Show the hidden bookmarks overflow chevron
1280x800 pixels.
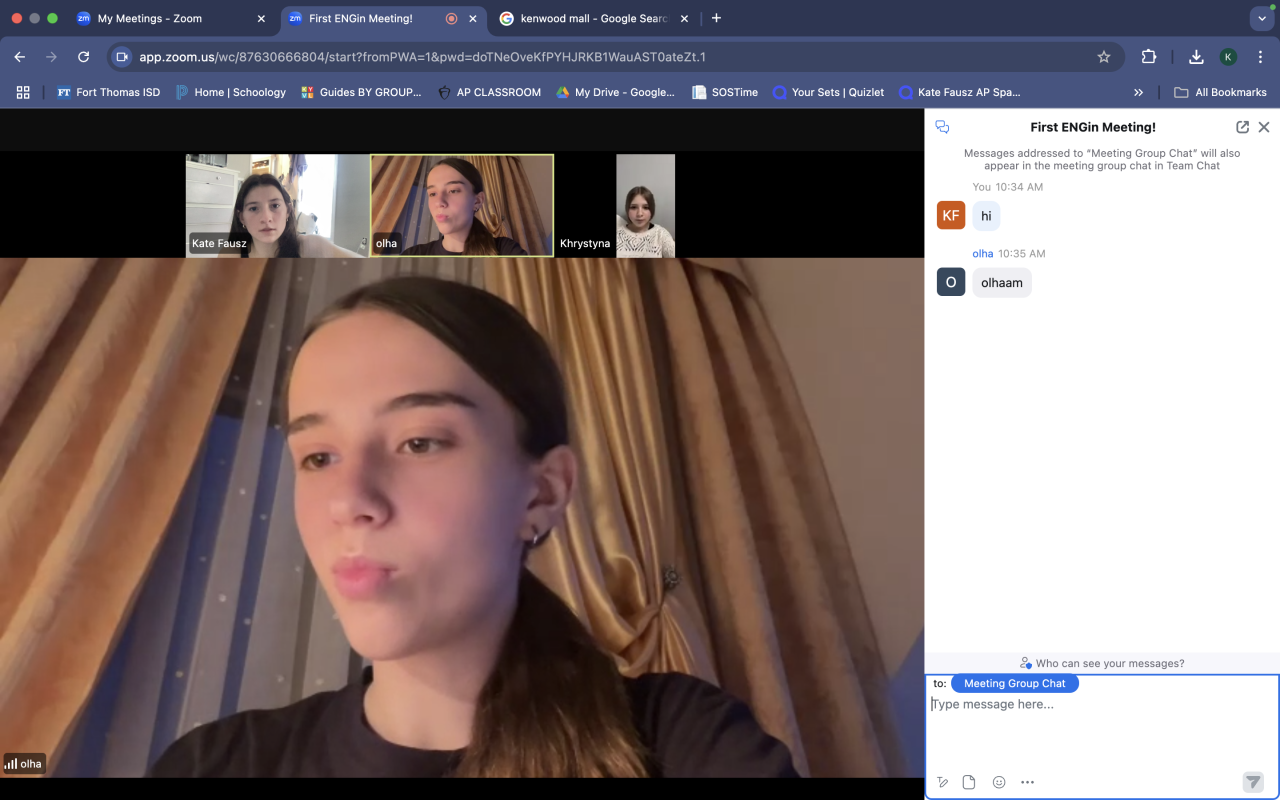[1138, 92]
